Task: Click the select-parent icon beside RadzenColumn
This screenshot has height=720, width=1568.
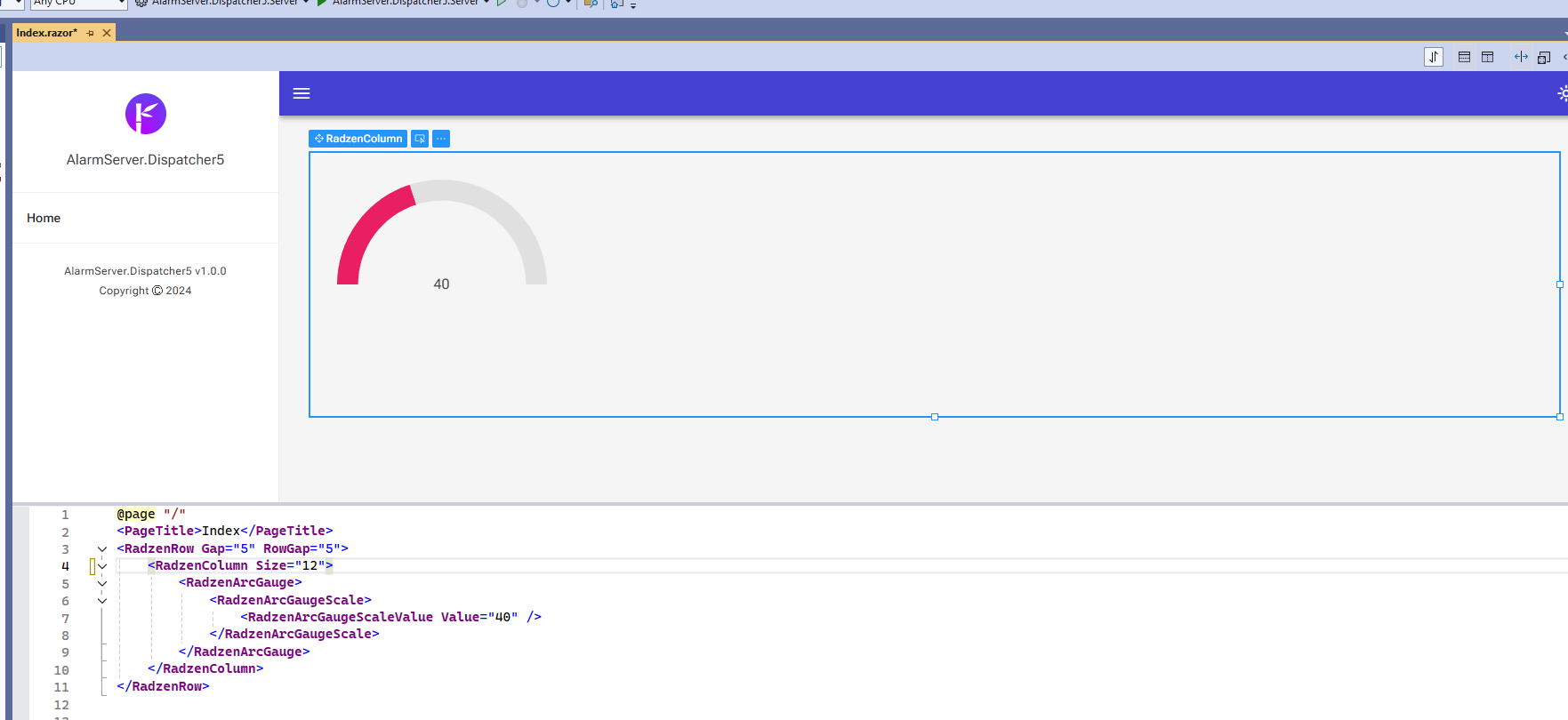Action: pos(420,139)
